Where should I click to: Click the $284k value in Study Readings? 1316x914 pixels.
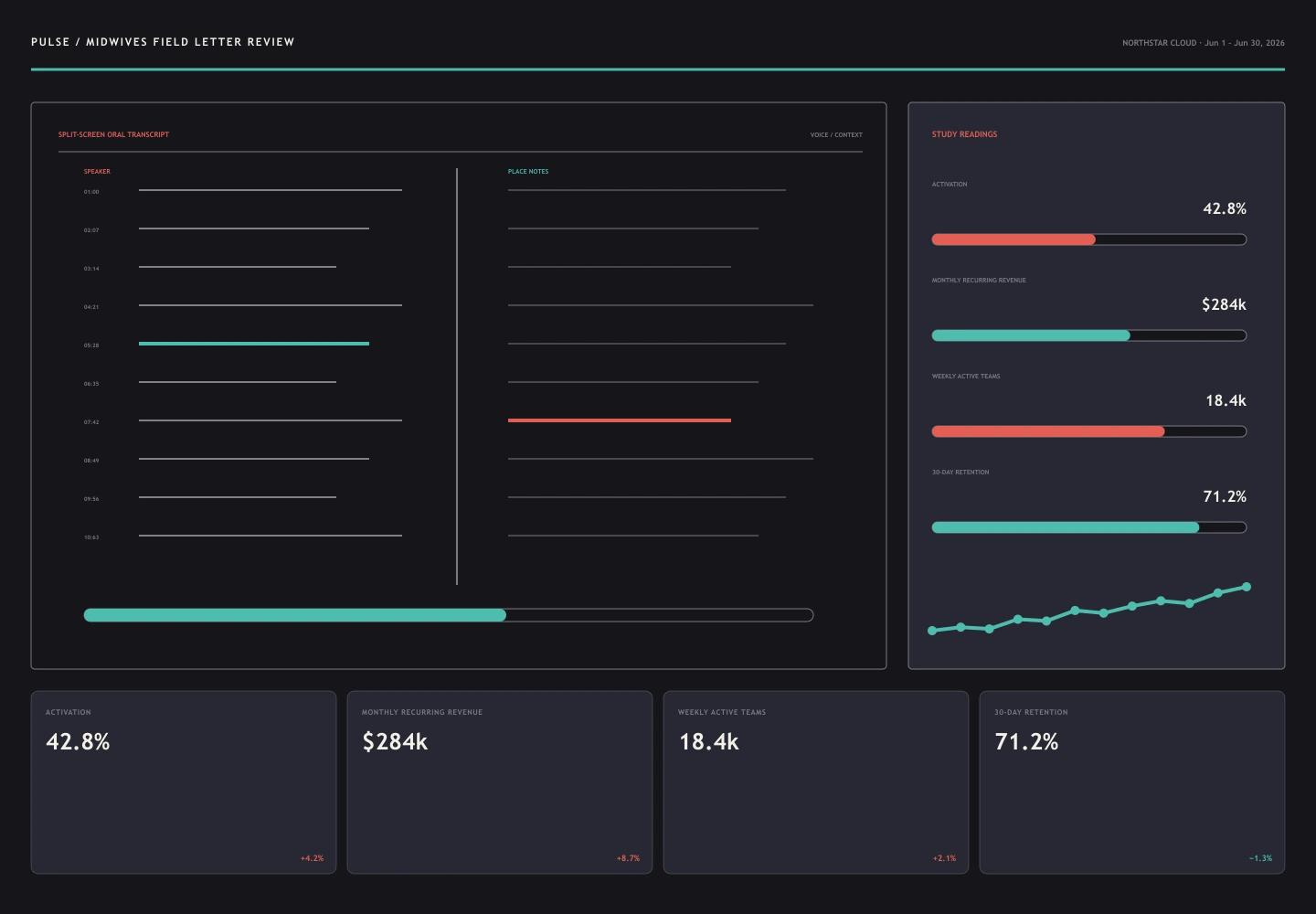tap(1224, 304)
